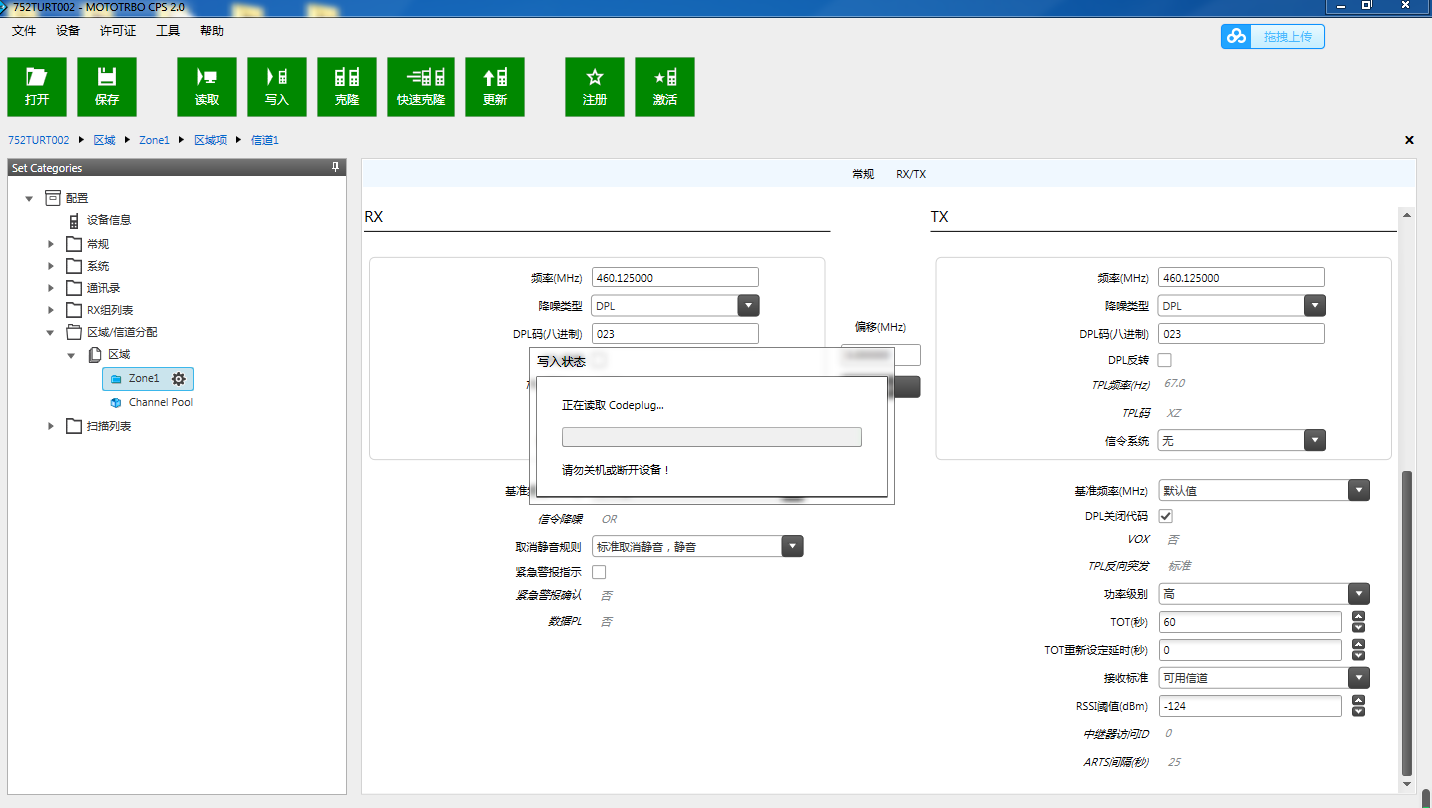This screenshot has height=808, width=1432.
Task: Enable the TX DPL反转 checkbox
Action: [1165, 360]
